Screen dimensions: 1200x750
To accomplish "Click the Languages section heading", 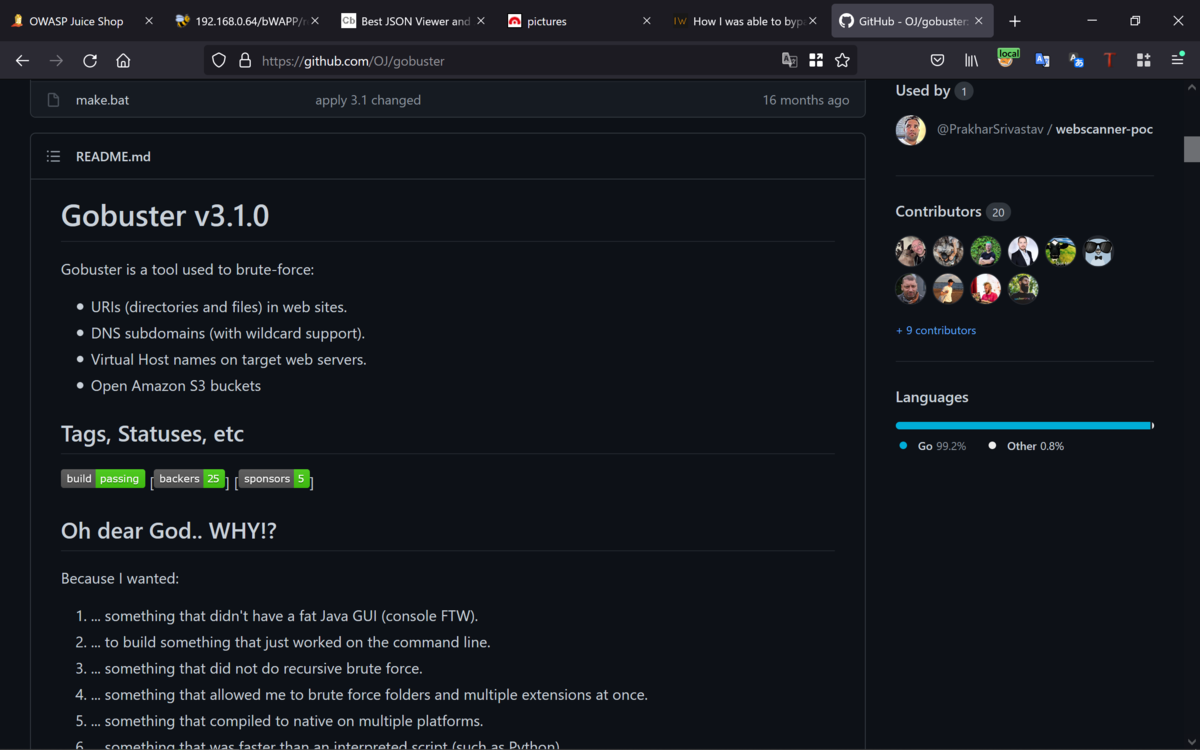I will [x=932, y=397].
